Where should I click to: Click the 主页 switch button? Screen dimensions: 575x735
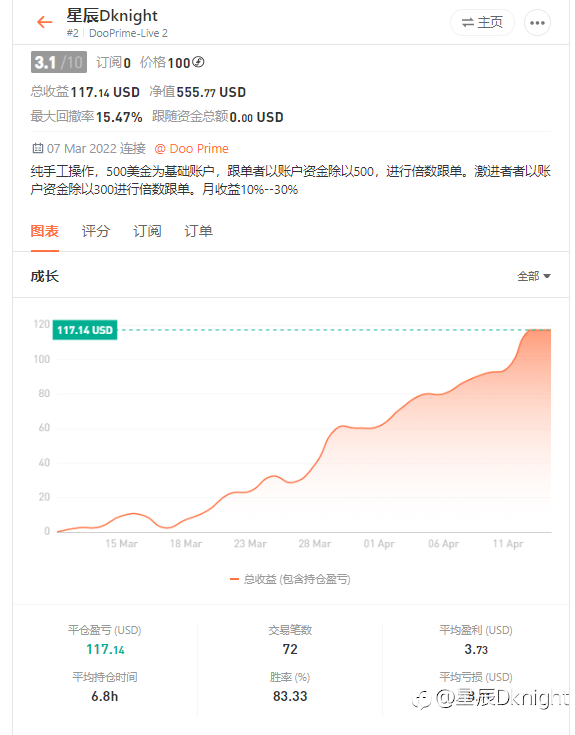[x=482, y=22]
